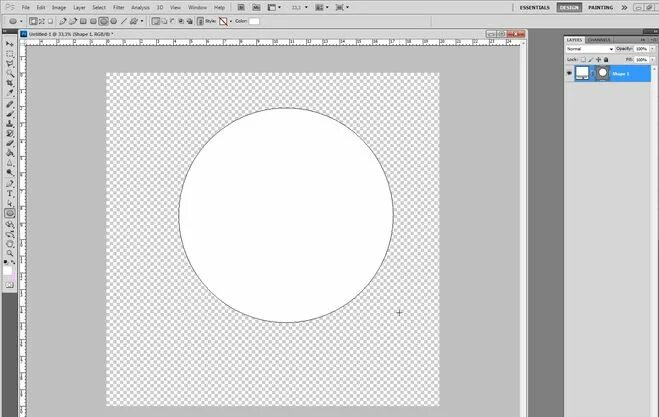Select the Paint Bucket tool

pyautogui.click(x=9, y=153)
